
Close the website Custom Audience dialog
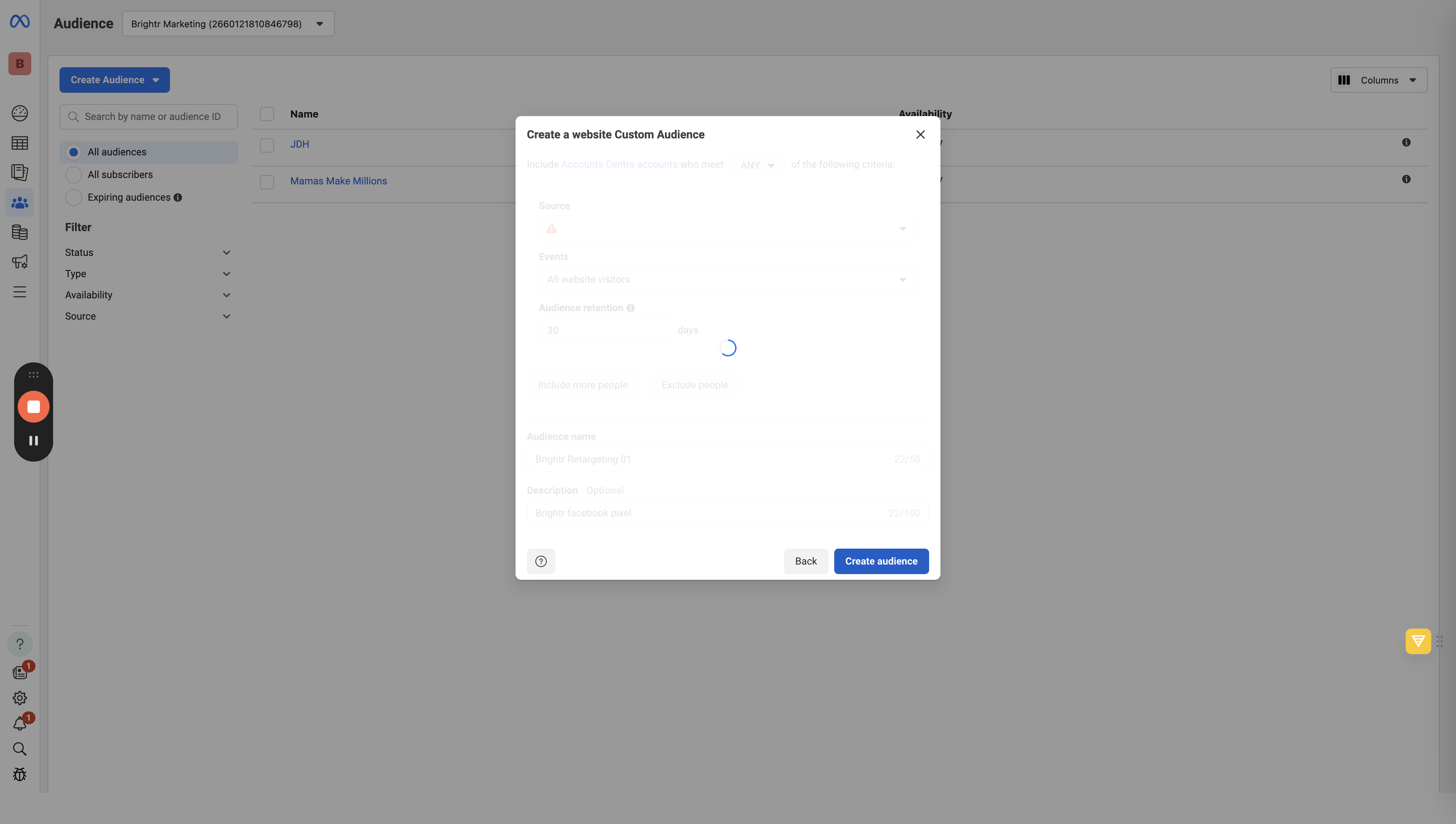click(x=921, y=135)
